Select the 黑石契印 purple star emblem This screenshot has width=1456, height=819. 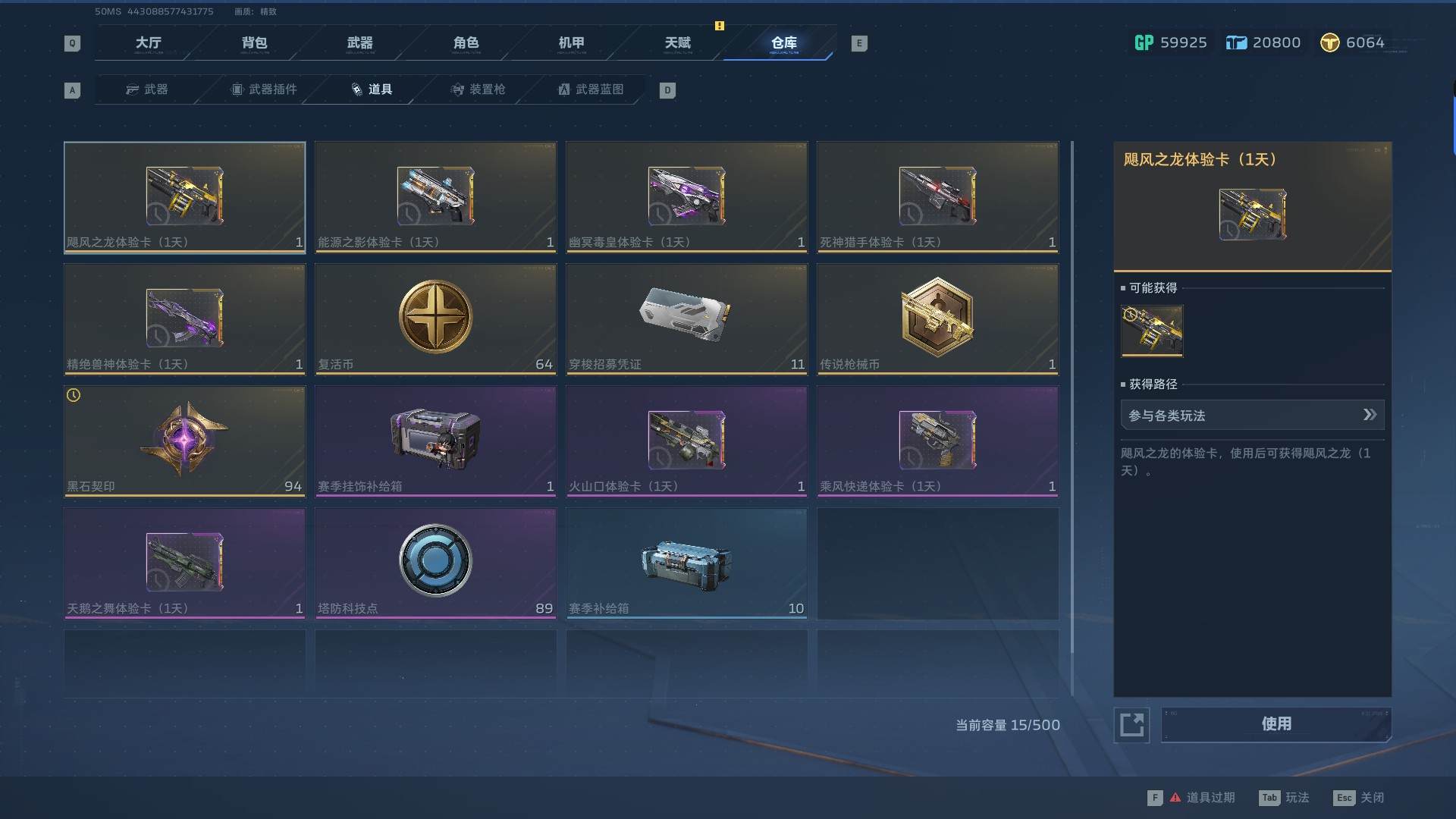tap(184, 441)
